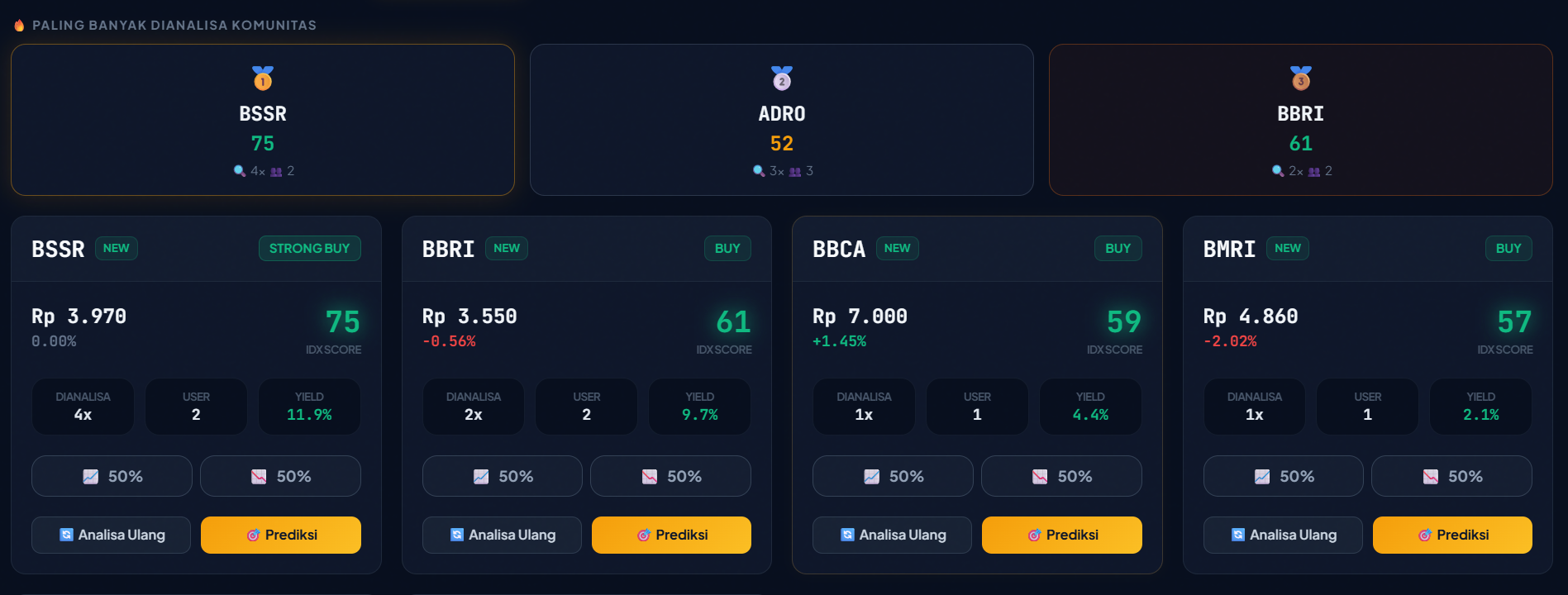Open Prediksi for the BSSR stock

(x=281, y=535)
